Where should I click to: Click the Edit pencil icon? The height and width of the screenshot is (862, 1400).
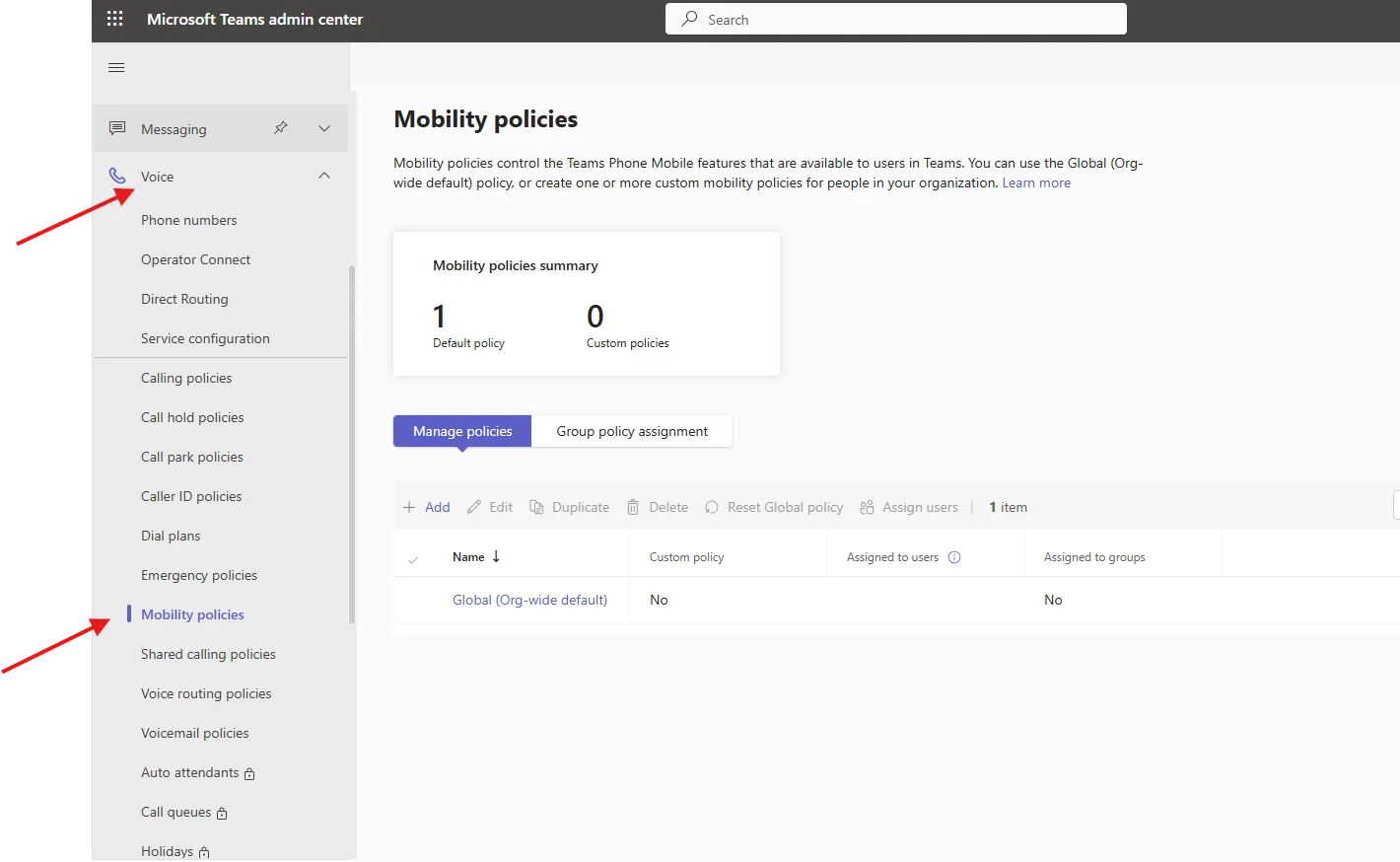coord(474,506)
